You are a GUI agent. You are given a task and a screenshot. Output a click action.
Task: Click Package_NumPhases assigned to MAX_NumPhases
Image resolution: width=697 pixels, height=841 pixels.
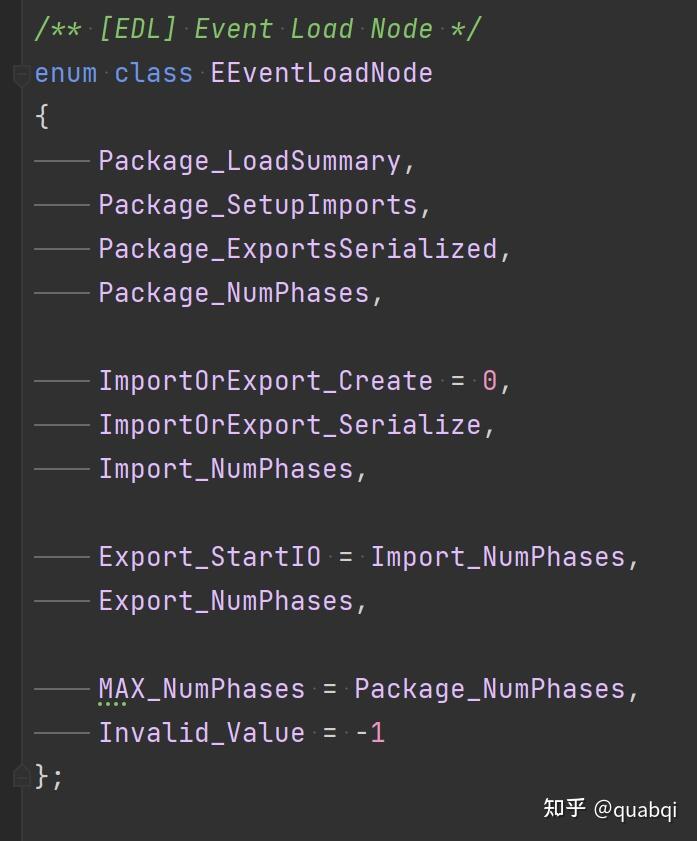click(489, 689)
